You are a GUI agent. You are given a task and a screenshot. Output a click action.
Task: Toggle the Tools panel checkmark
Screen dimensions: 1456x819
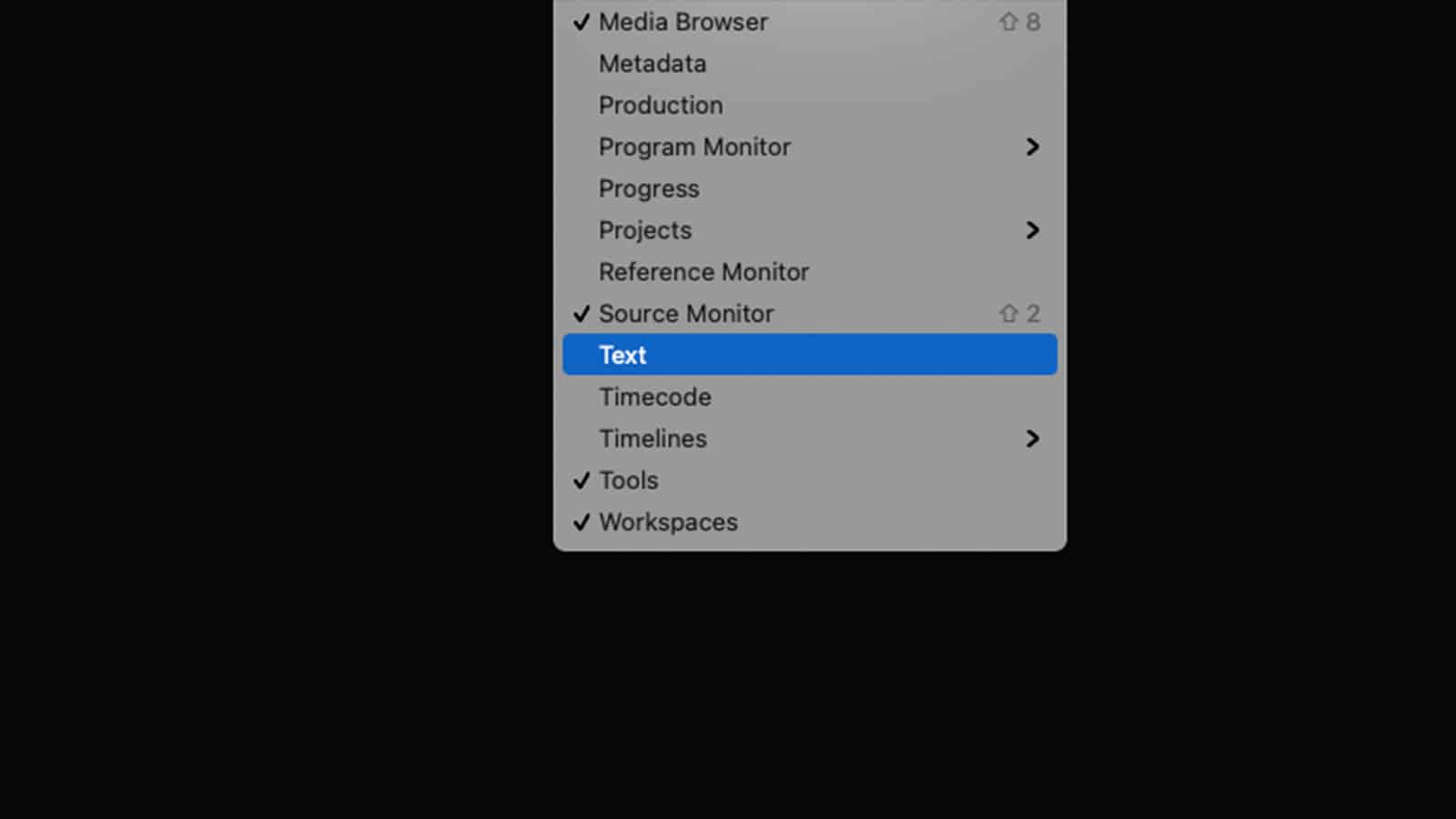pos(581,480)
